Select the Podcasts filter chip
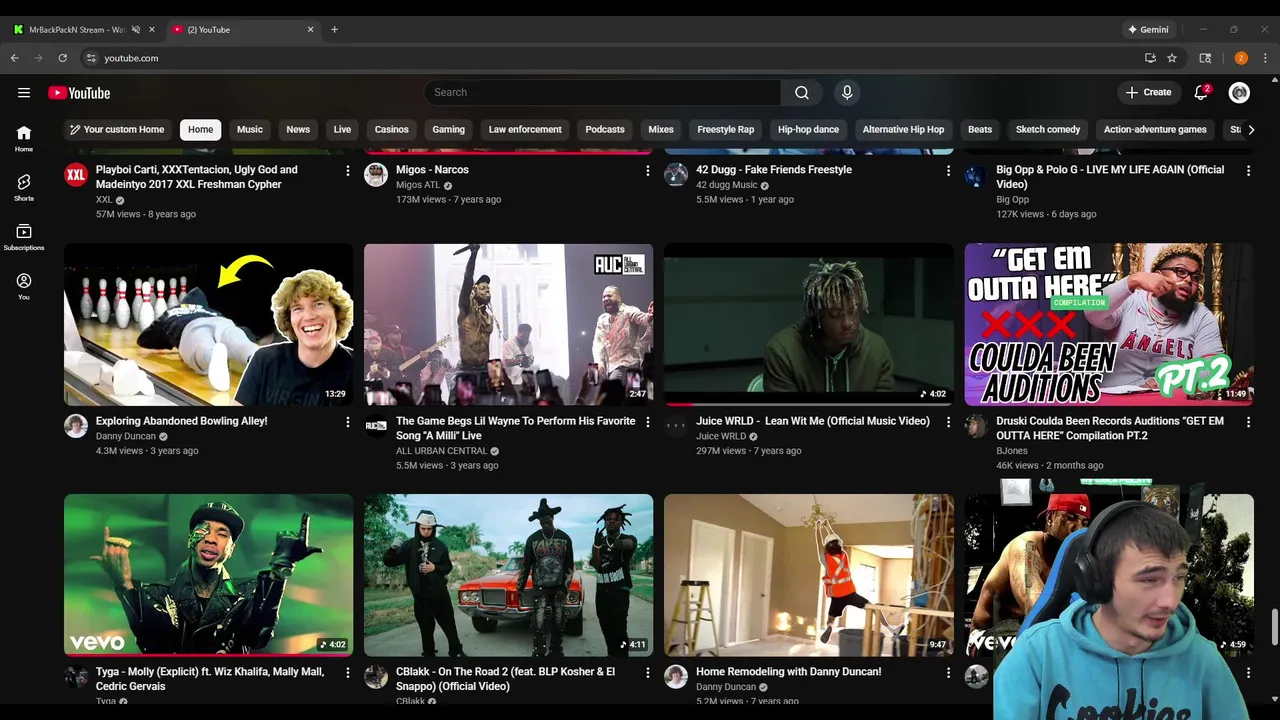The width and height of the screenshot is (1280, 720). coord(605,130)
